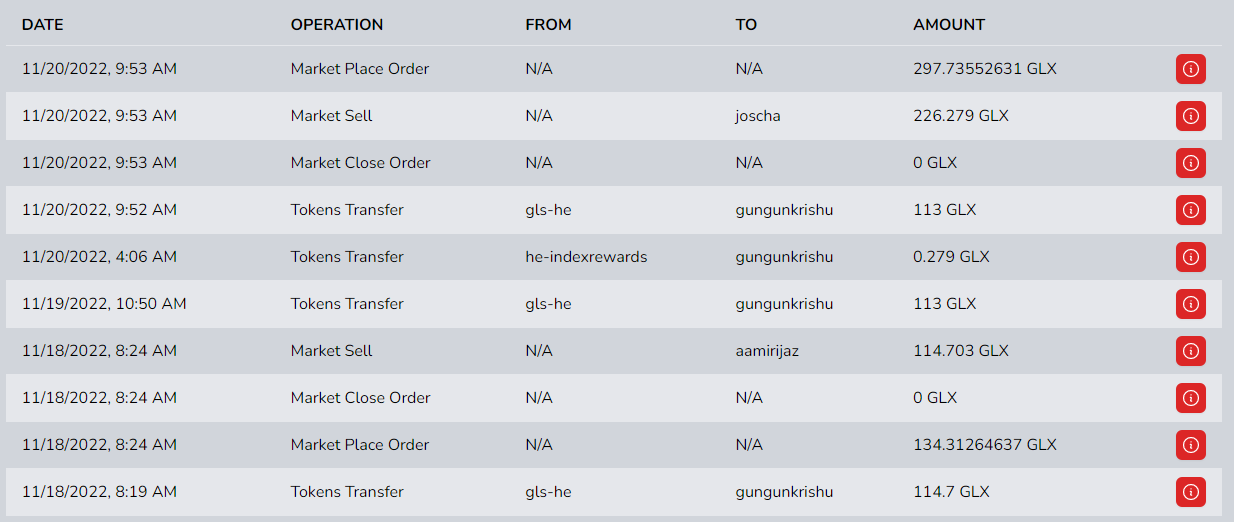
Task: Click the OPERATION column header
Action: pos(337,24)
